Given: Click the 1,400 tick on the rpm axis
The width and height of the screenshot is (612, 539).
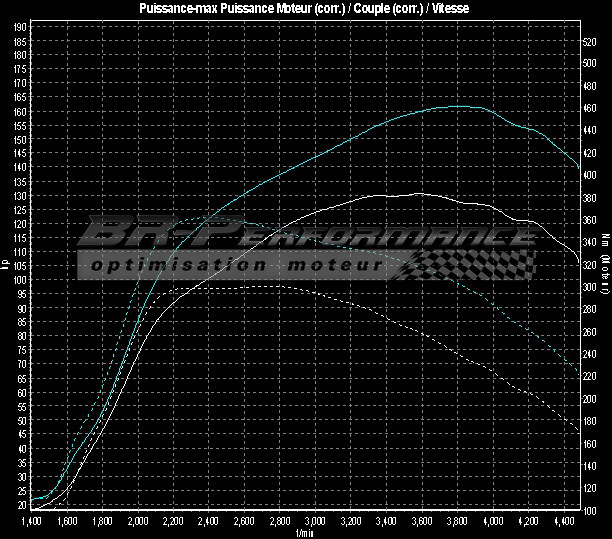Looking at the screenshot, I should tap(31, 522).
